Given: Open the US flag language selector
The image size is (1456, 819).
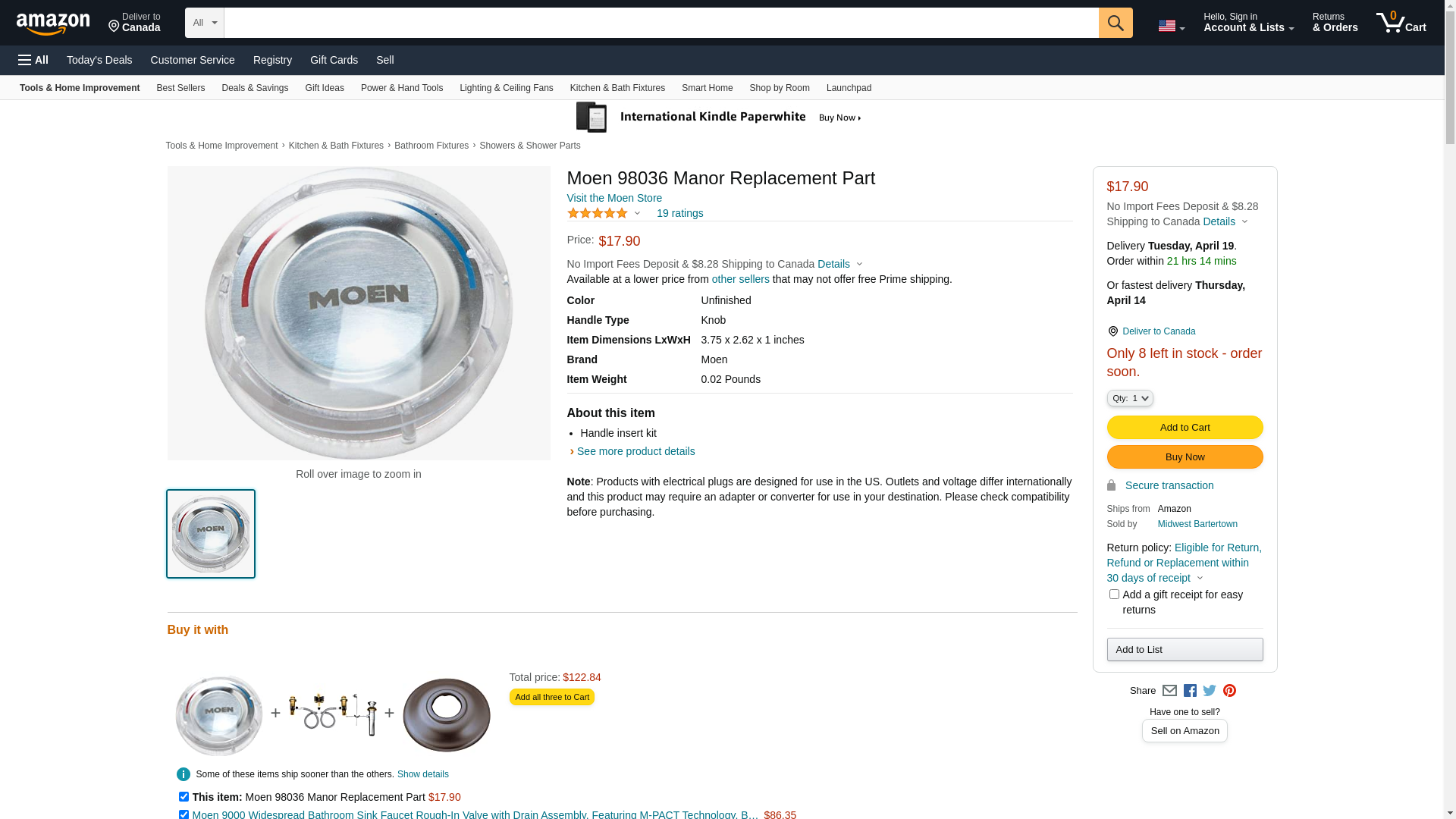Looking at the screenshot, I should pyautogui.click(x=1171, y=26).
